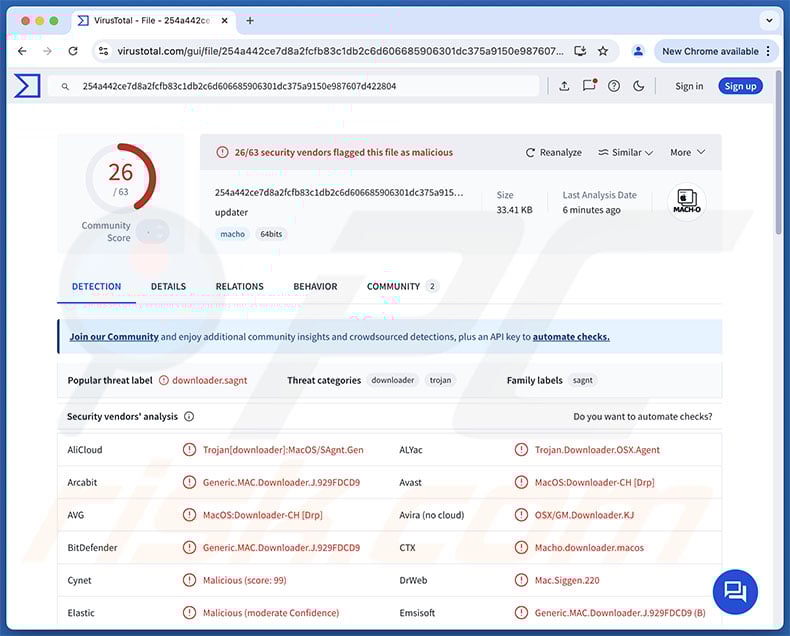Click the VirusTotal logo icon
The image size is (790, 636).
tap(27, 86)
